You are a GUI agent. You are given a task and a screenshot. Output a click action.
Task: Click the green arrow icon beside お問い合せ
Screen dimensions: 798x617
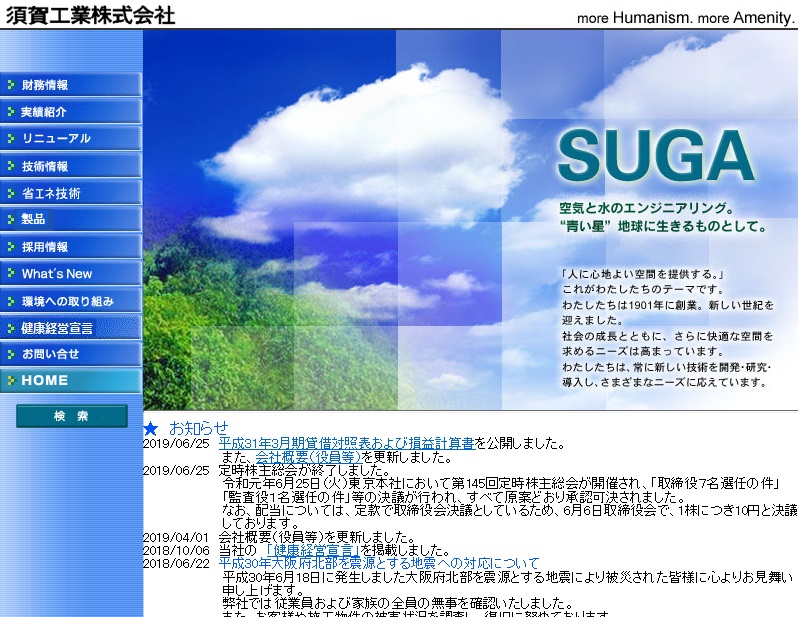[x=11, y=354]
